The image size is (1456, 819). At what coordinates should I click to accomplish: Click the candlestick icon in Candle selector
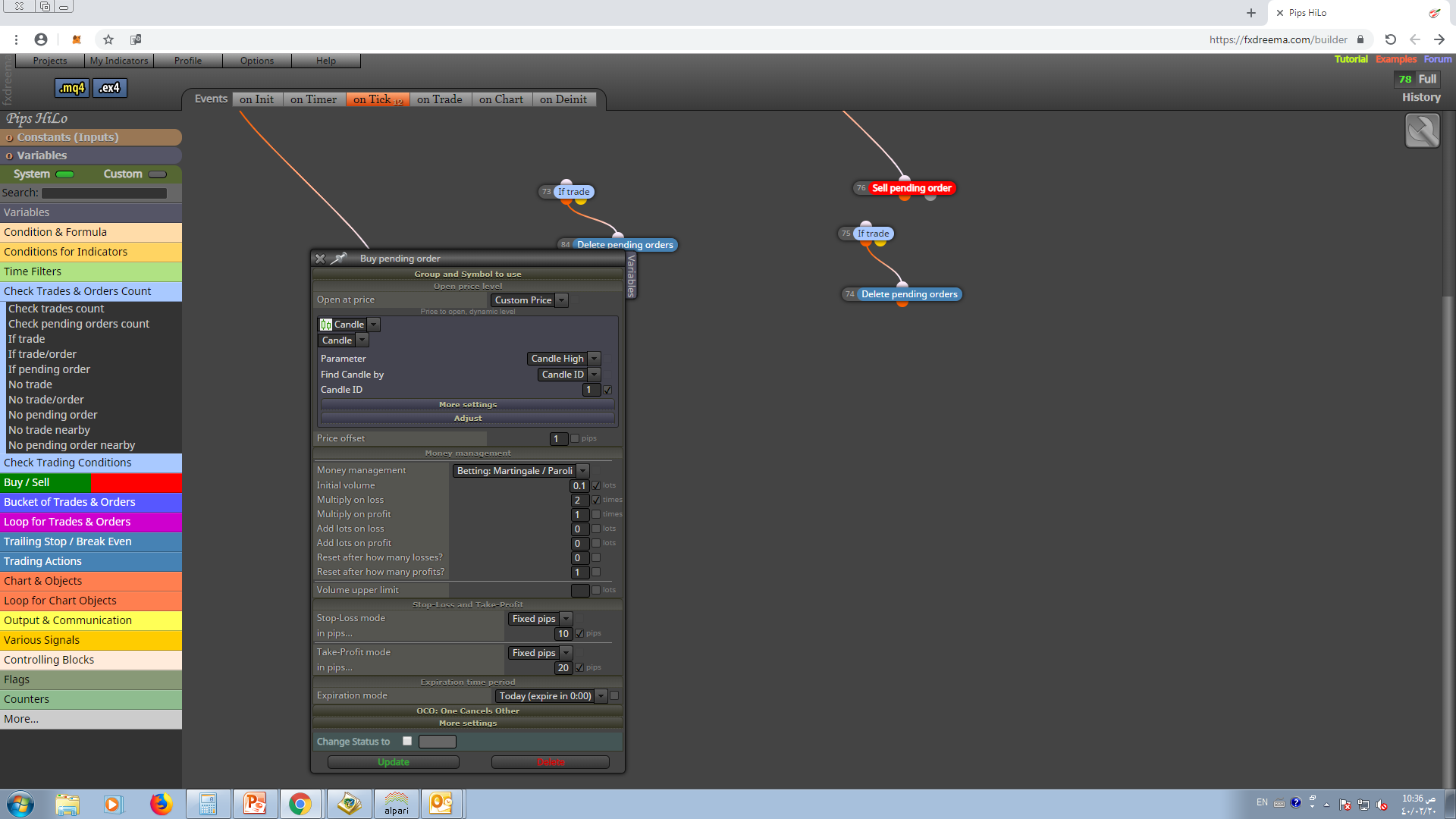[326, 325]
